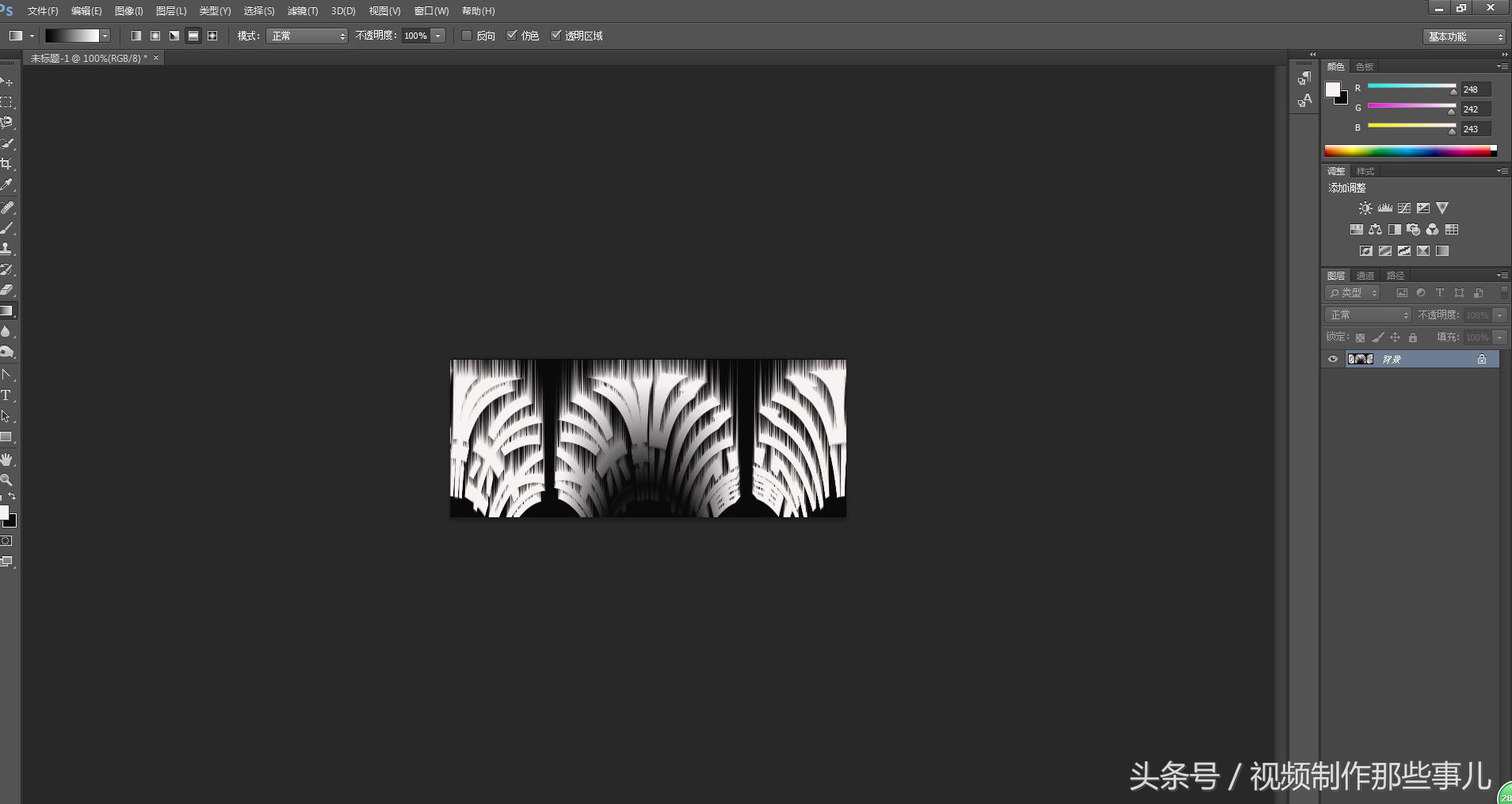Open the Layers panel 填充 fill arrow
Viewport: 1512px width, 804px height.
point(1499,337)
